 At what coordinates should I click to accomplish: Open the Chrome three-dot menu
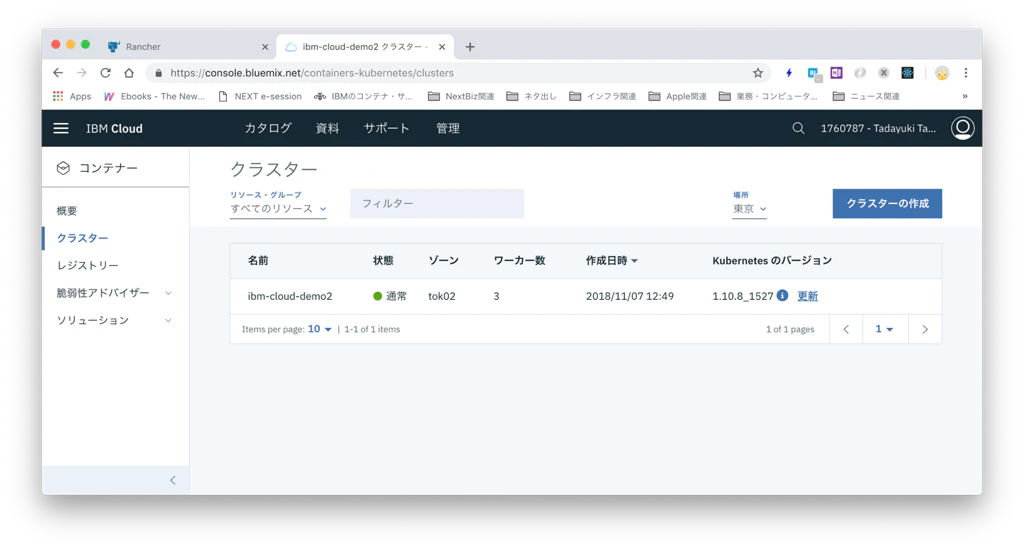click(x=966, y=73)
